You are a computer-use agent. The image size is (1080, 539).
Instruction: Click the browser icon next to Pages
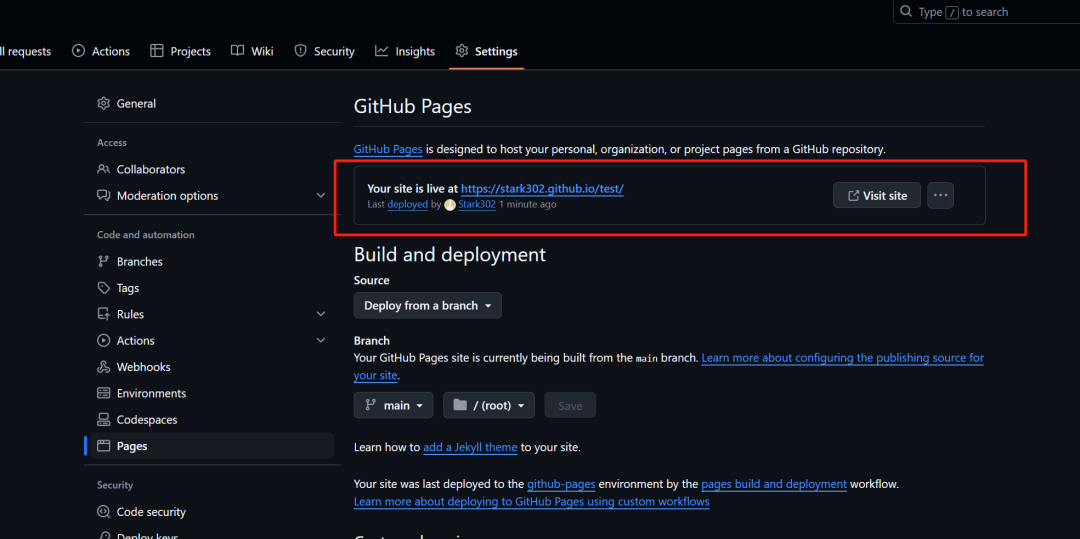pos(103,446)
